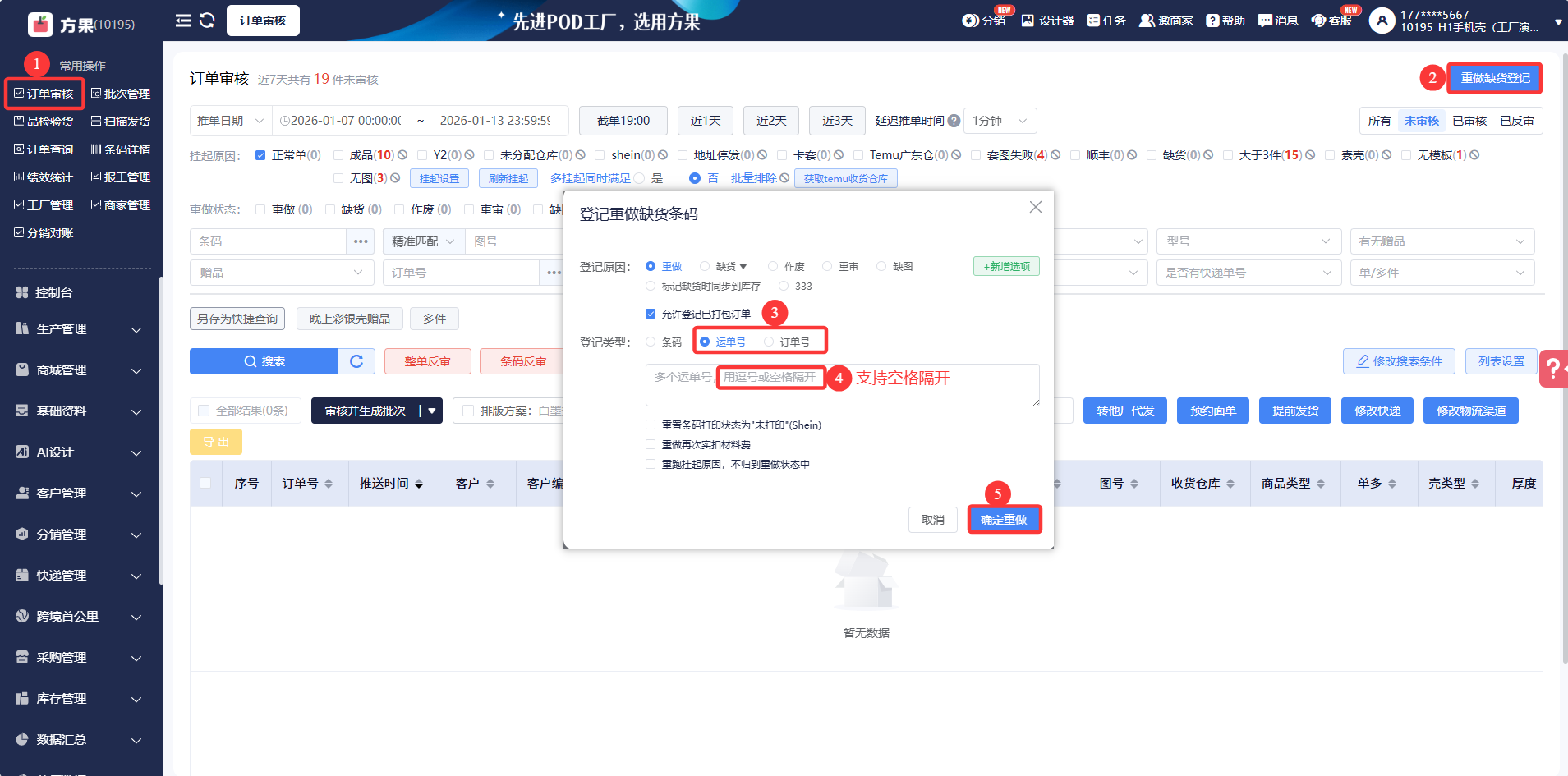Click the 快递管理 sidebar icon

(x=22, y=575)
